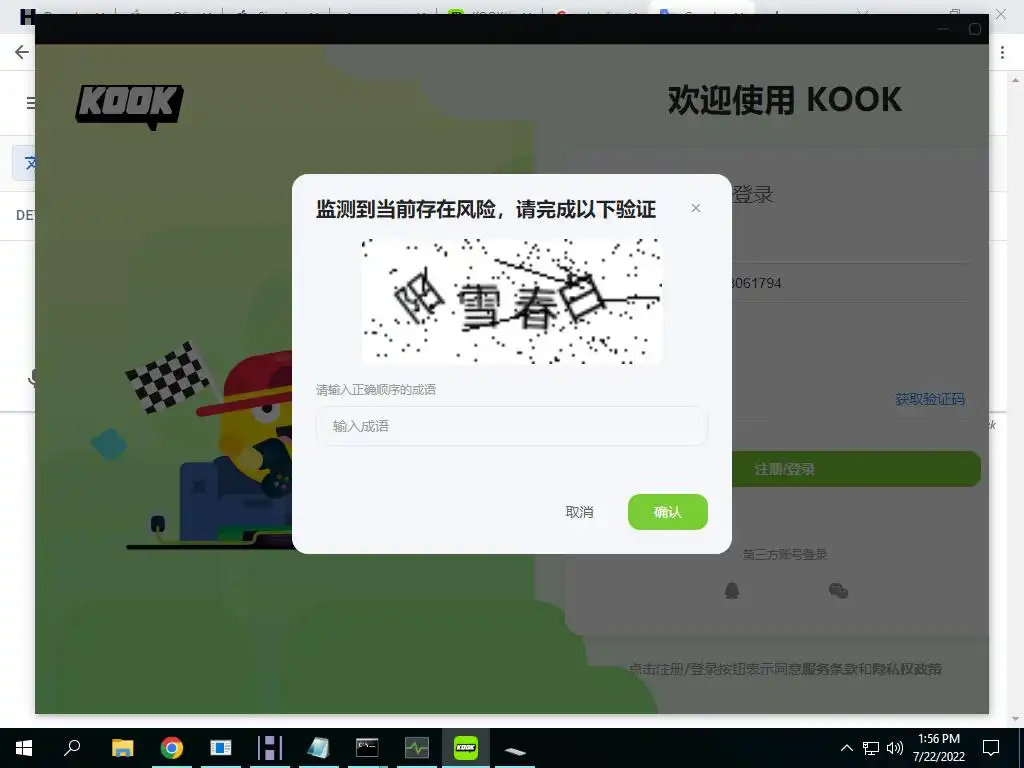Click the KOOK logo at top left
The height and width of the screenshot is (768, 1024).
pos(129,106)
